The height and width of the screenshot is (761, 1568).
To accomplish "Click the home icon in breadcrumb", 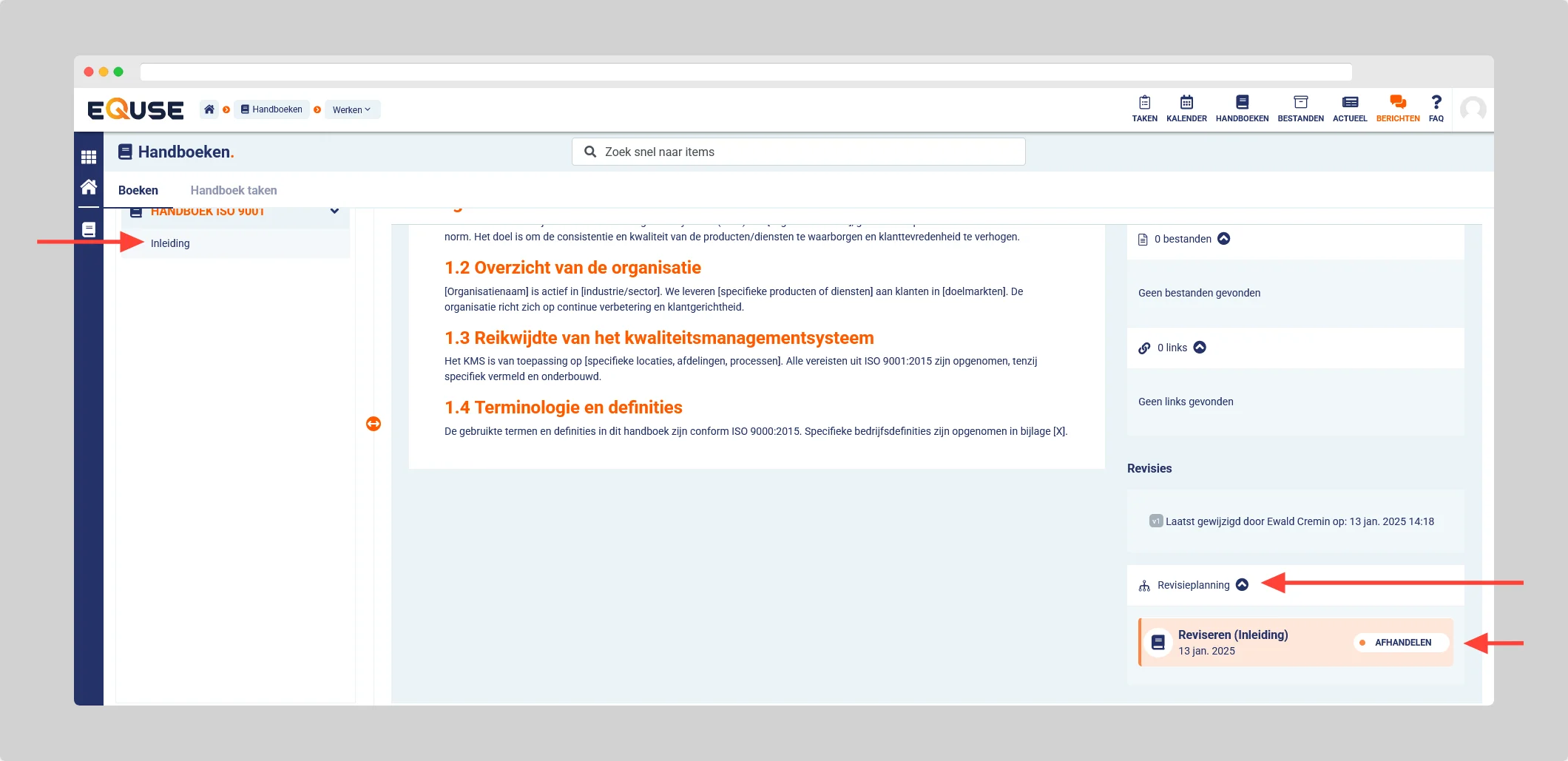I will (209, 109).
